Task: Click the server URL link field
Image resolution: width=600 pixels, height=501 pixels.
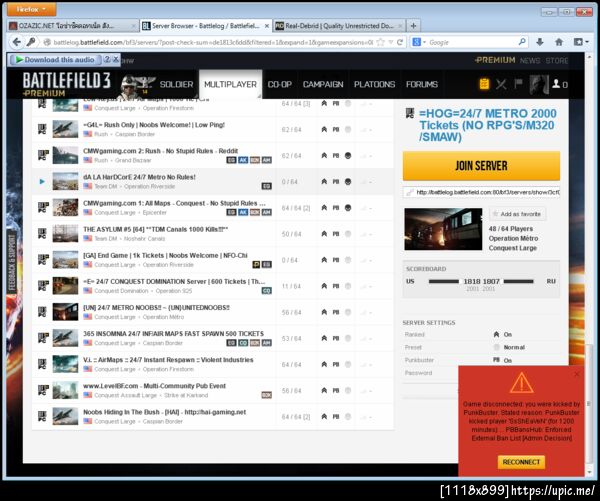Action: [481, 192]
